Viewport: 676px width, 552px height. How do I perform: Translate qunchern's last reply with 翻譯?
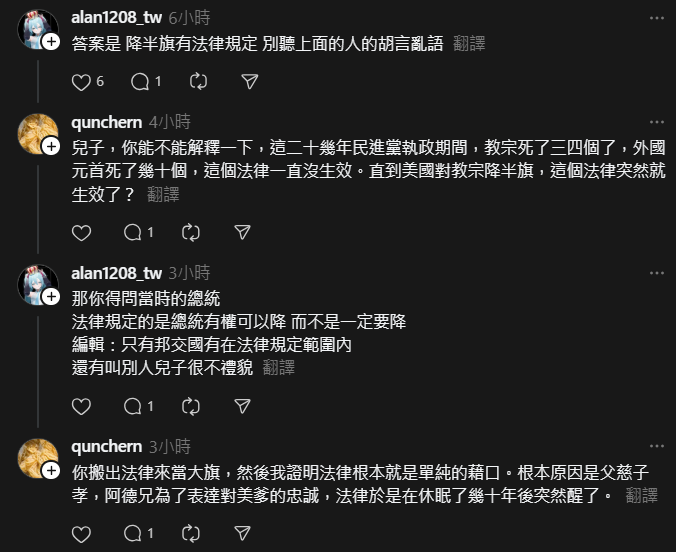pos(642,496)
